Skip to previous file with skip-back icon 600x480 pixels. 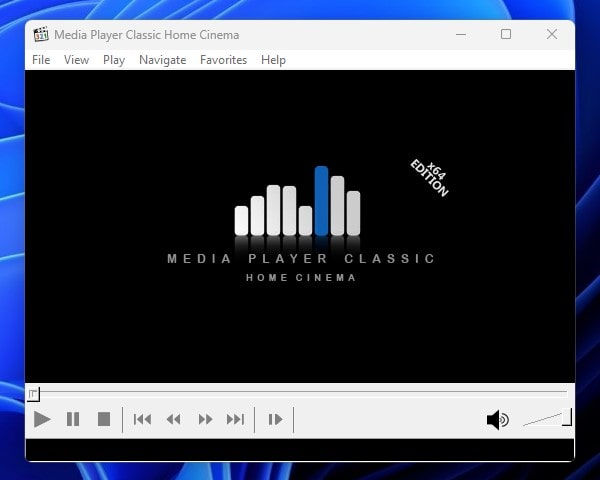(x=142, y=420)
